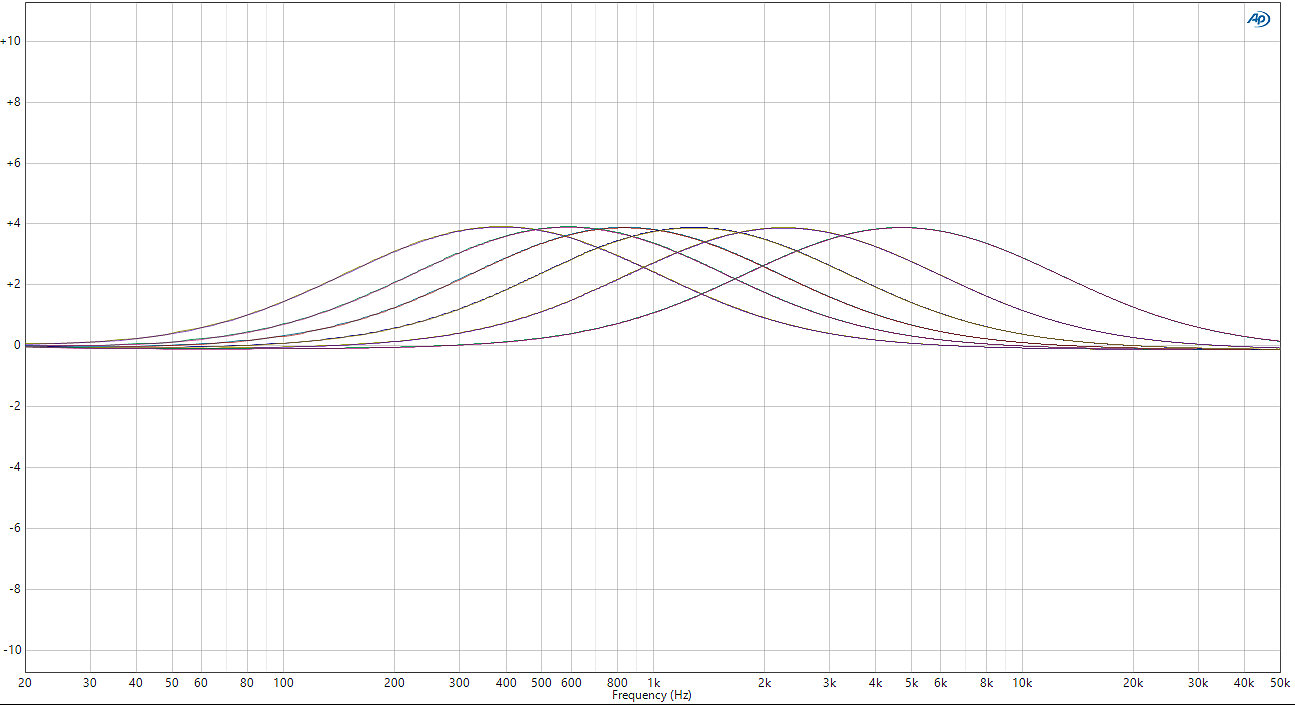The image size is (1295, 705).
Task: Select the '200' Hz frequency tick label
Action: coord(394,683)
